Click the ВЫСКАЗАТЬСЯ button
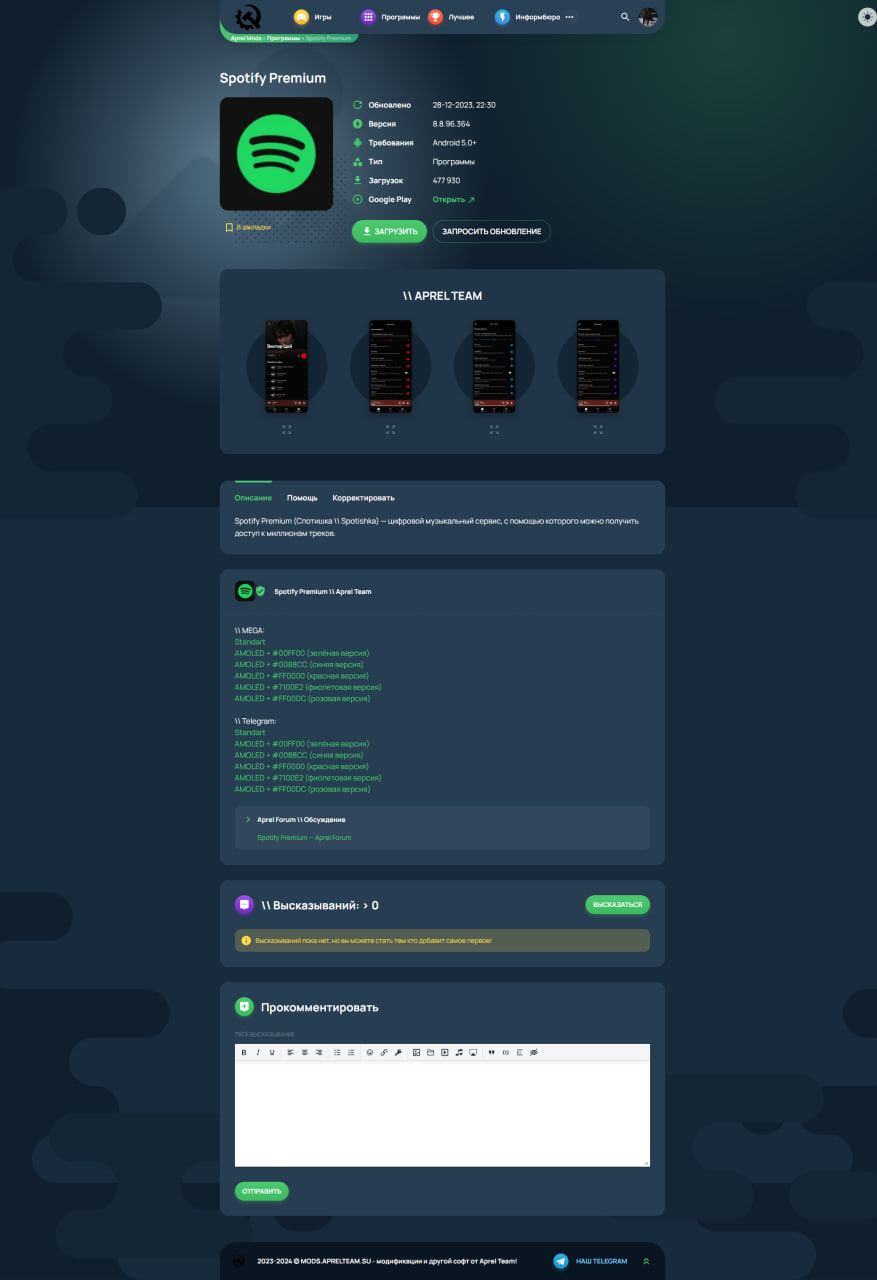Image resolution: width=877 pixels, height=1280 pixels. pos(617,904)
